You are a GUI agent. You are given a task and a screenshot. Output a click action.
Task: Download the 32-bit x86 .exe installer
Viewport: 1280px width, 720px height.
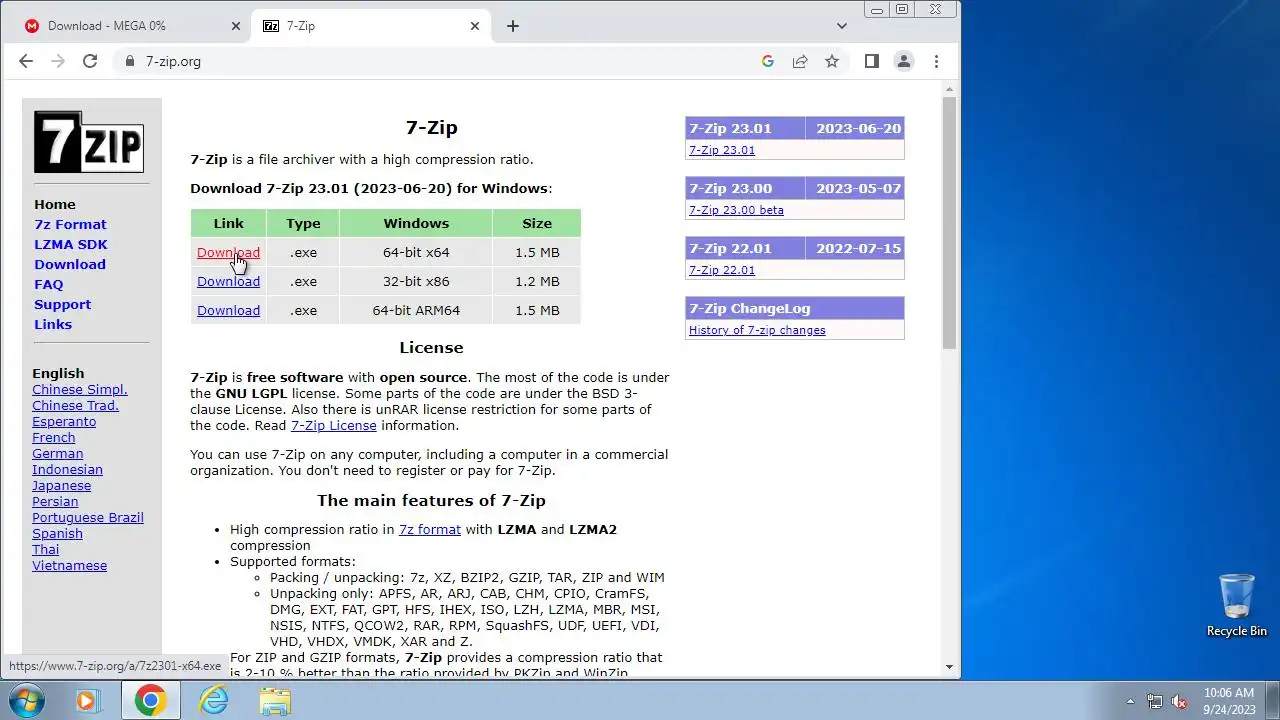pyautogui.click(x=228, y=281)
